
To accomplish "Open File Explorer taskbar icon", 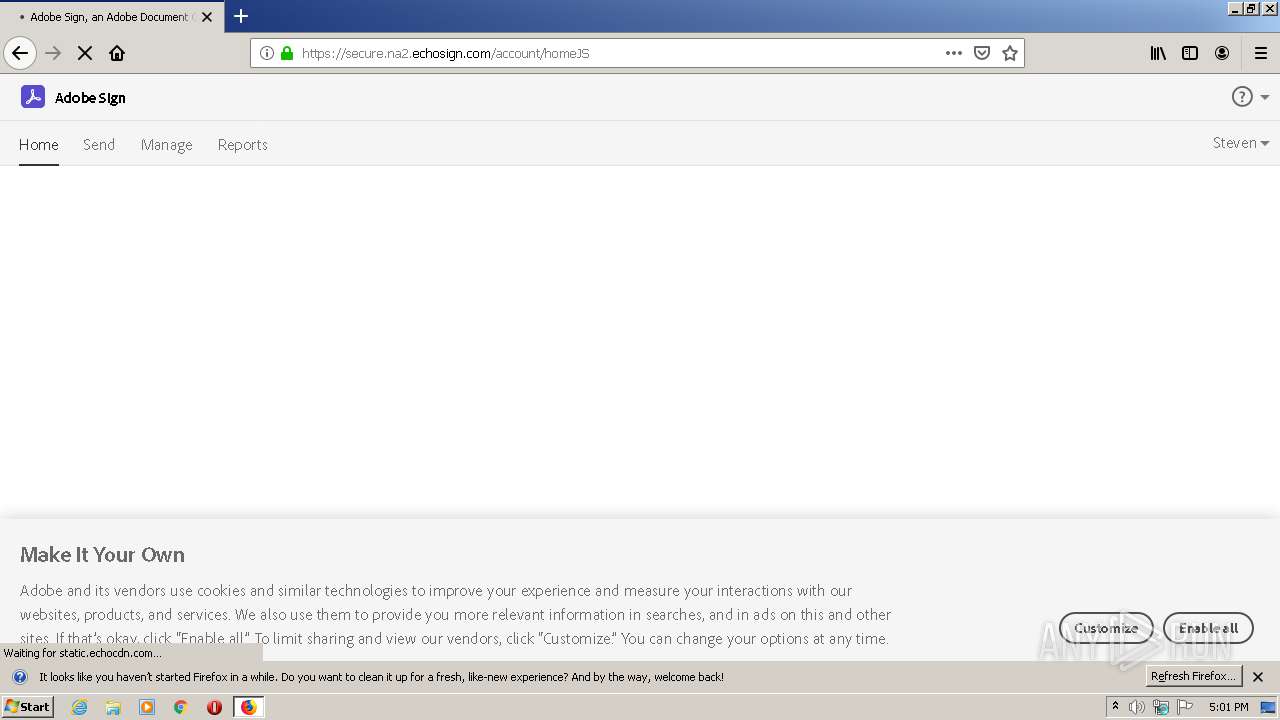I will [x=113, y=707].
